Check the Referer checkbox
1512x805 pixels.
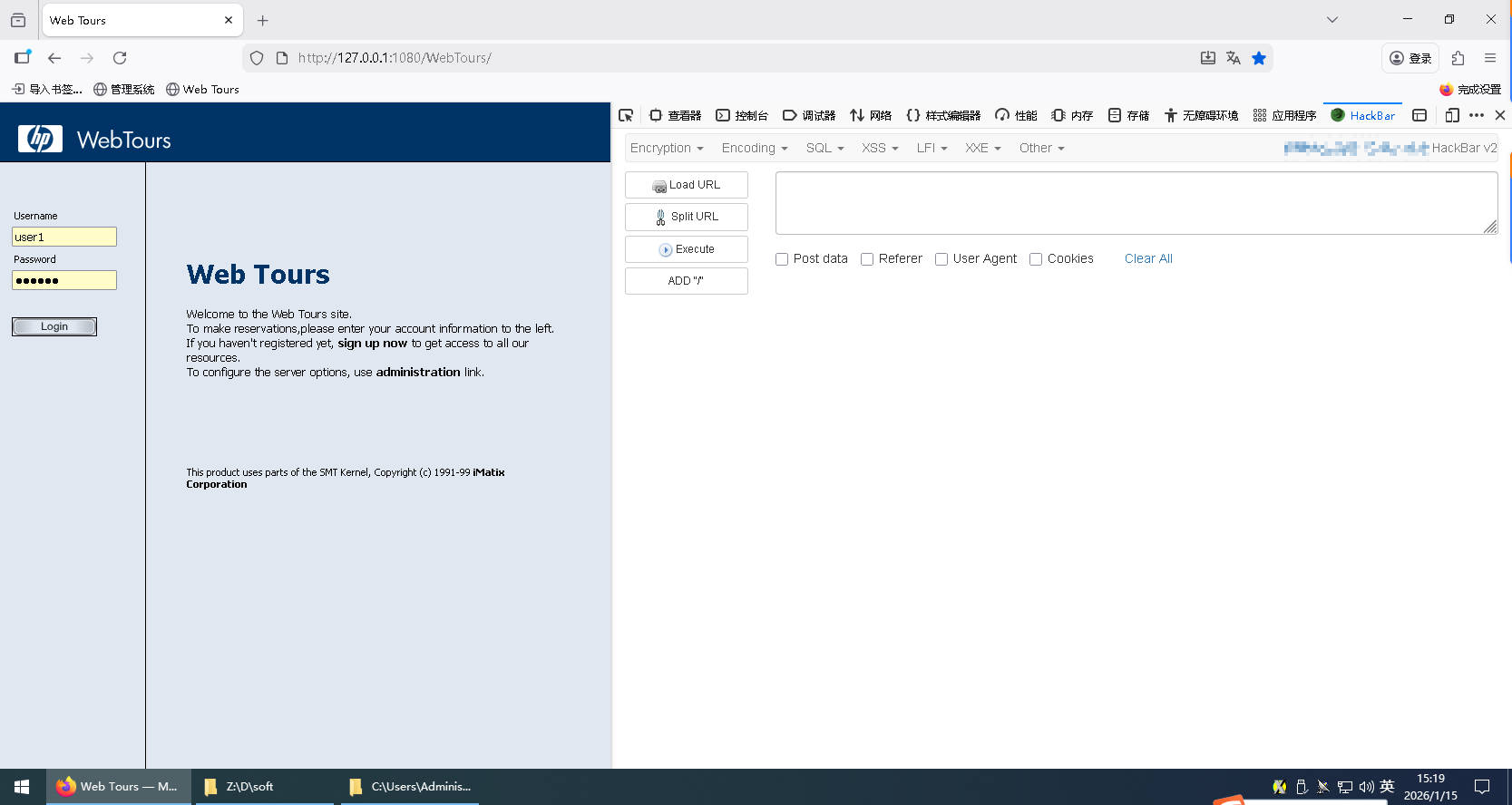pos(867,259)
